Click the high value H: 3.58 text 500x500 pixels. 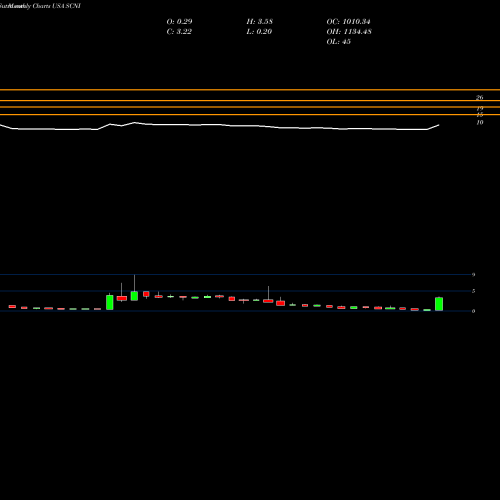(260, 21)
